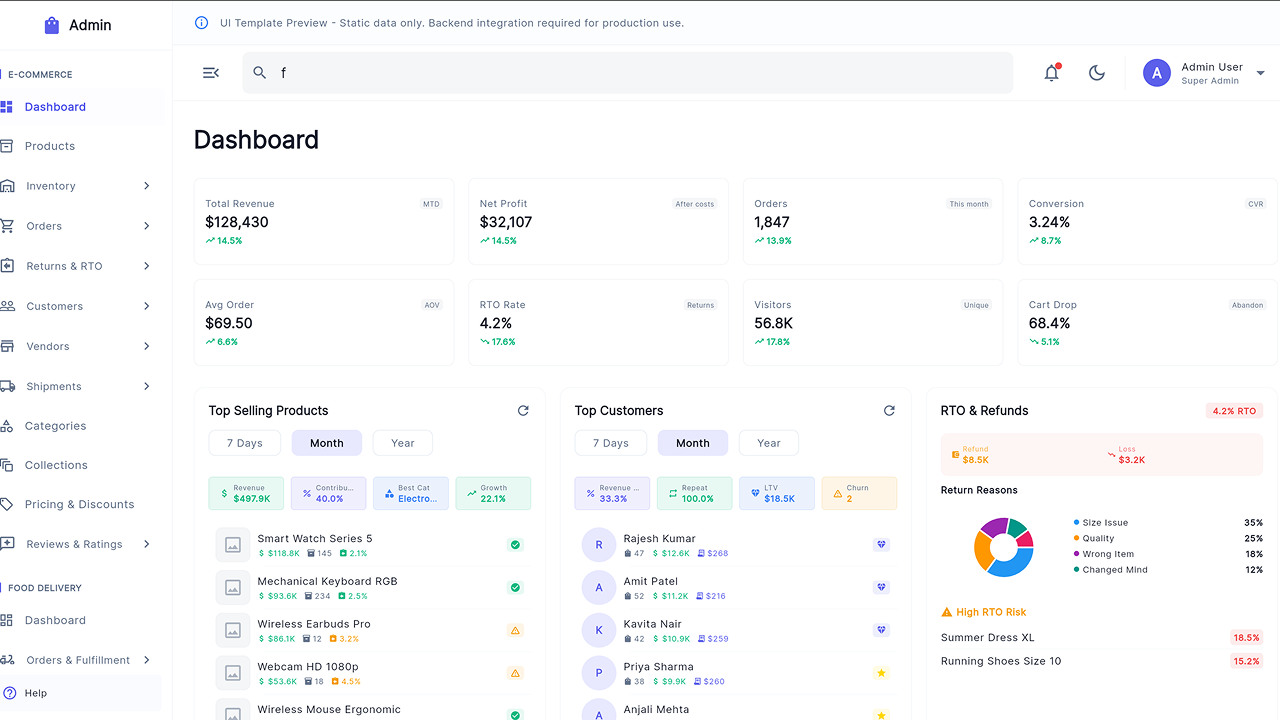Click the Categories shapes icon
This screenshot has height=720, width=1280.
(x=7, y=426)
